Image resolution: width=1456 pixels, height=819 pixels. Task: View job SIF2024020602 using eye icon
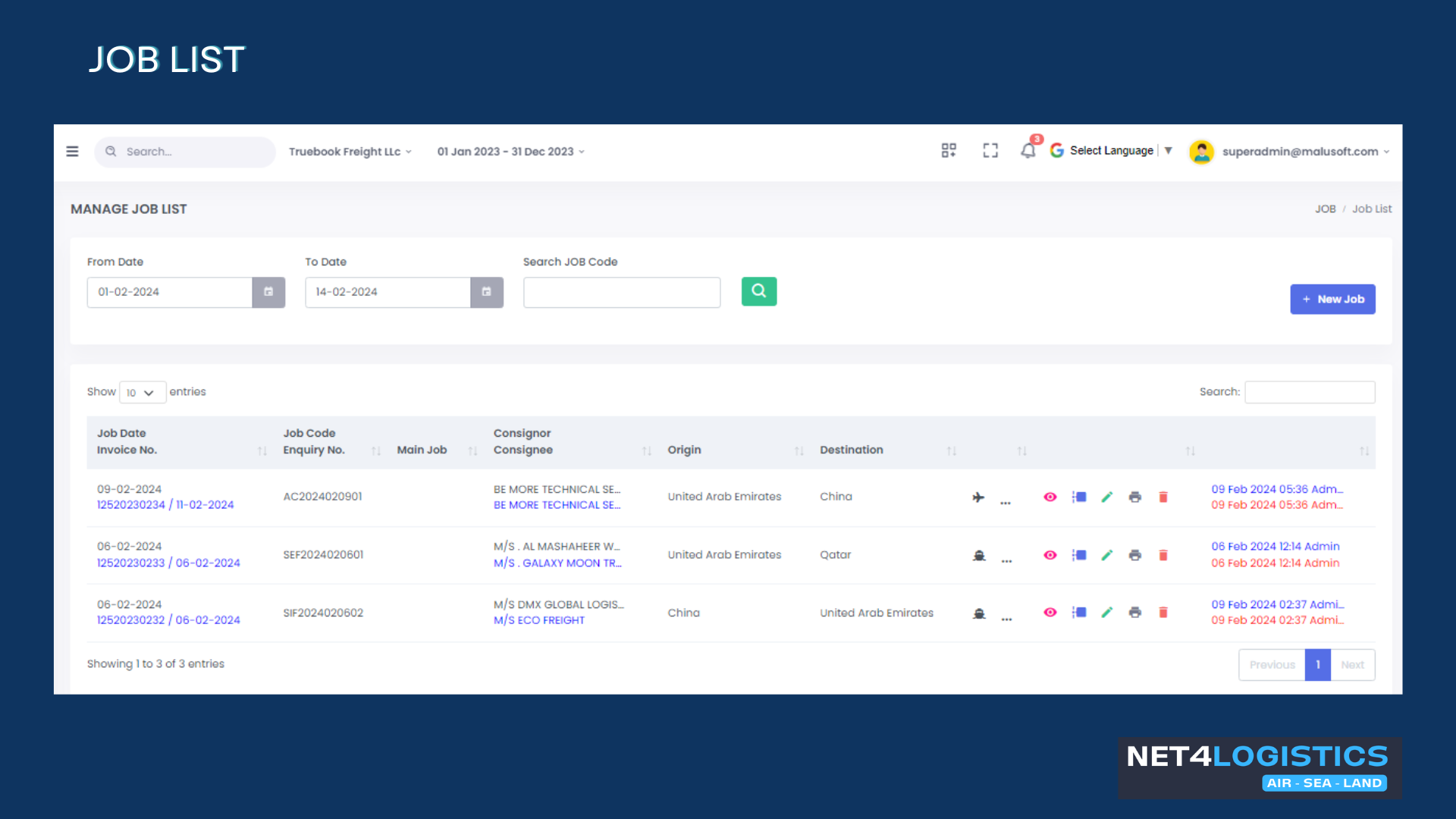pos(1050,613)
